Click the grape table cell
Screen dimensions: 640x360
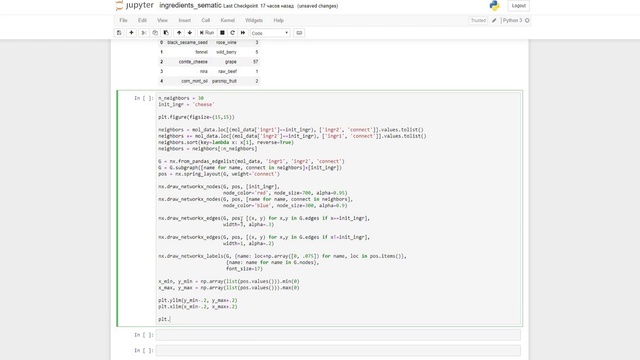coord(231,62)
